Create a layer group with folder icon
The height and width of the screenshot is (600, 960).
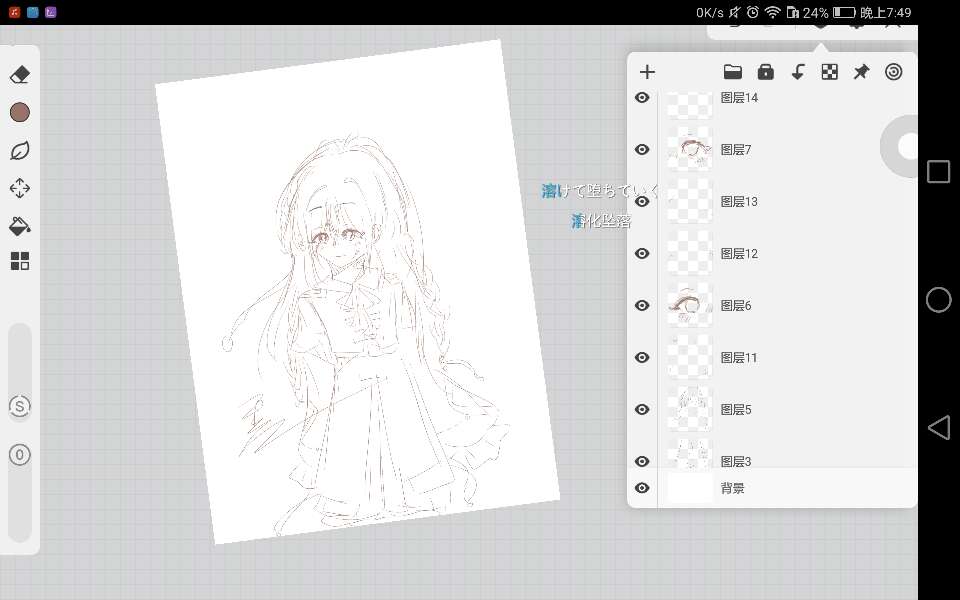point(733,72)
